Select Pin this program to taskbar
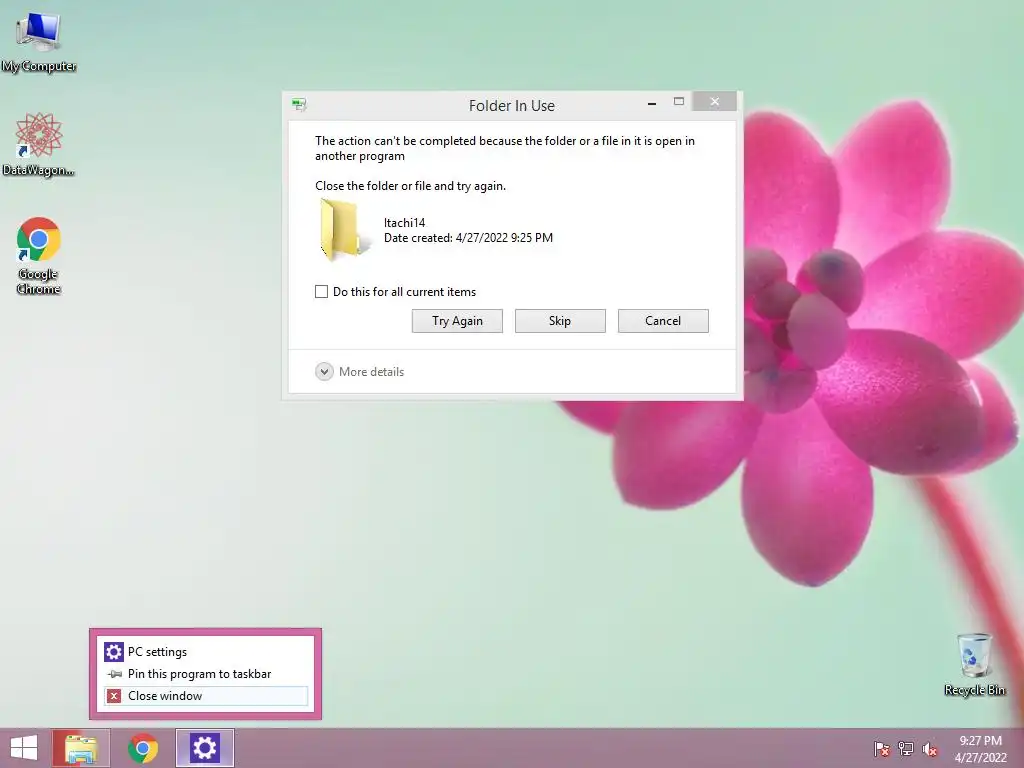1024x768 pixels. pos(206,674)
